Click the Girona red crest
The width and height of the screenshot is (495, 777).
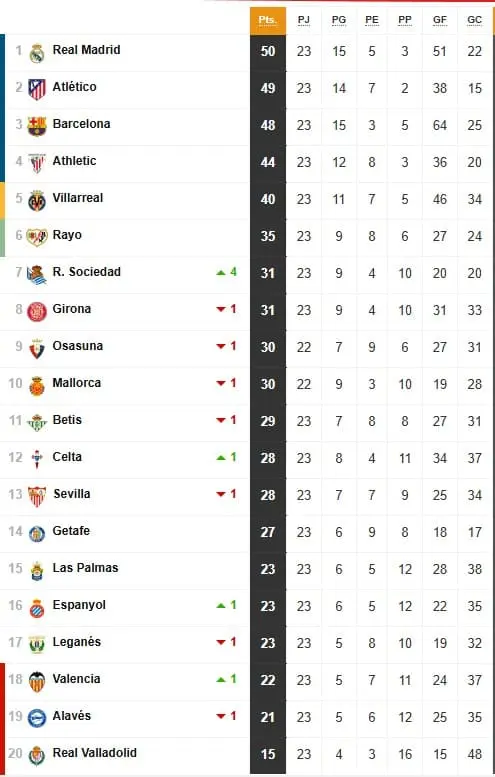(x=37, y=312)
